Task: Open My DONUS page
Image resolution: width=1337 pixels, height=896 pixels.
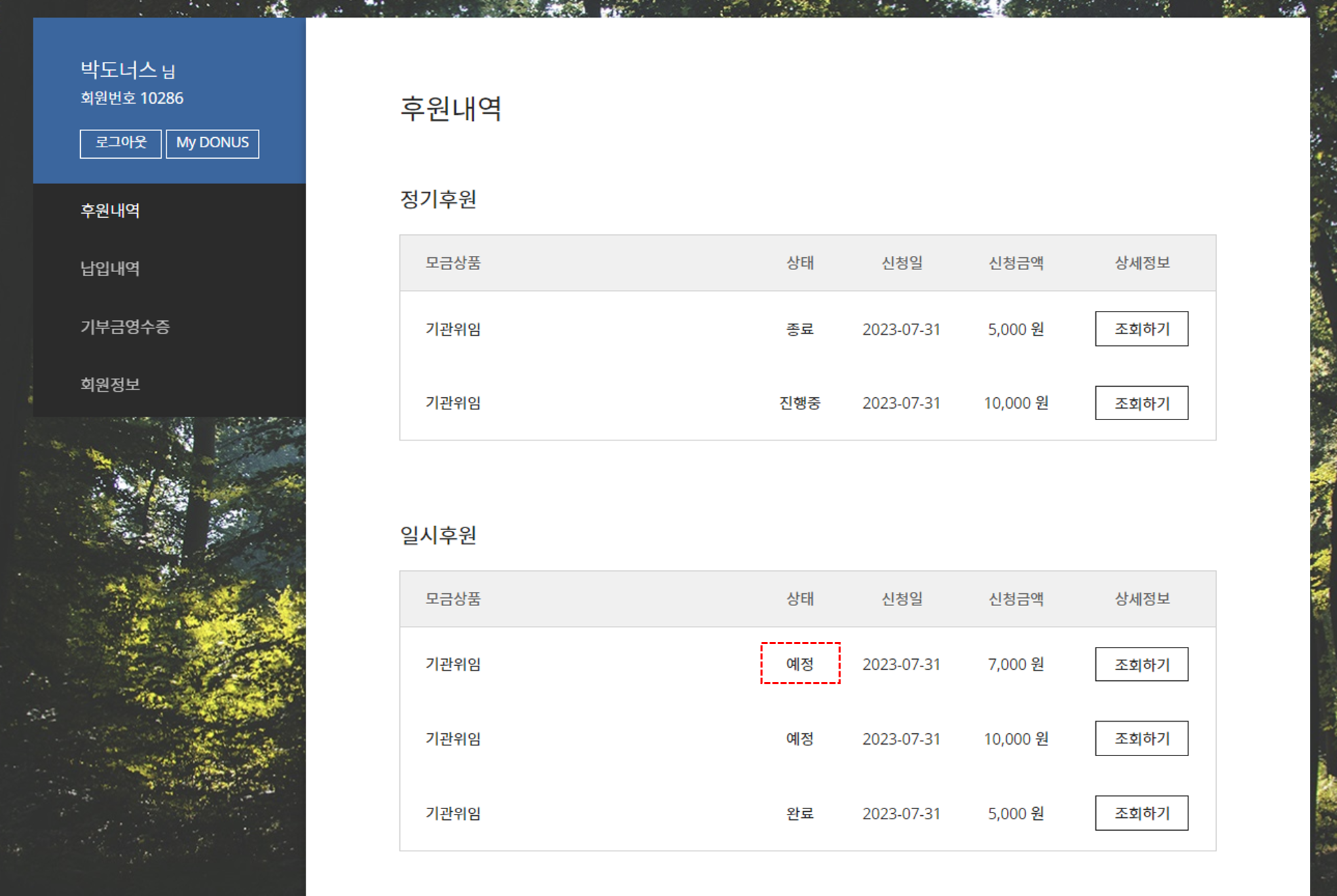Action: click(212, 143)
